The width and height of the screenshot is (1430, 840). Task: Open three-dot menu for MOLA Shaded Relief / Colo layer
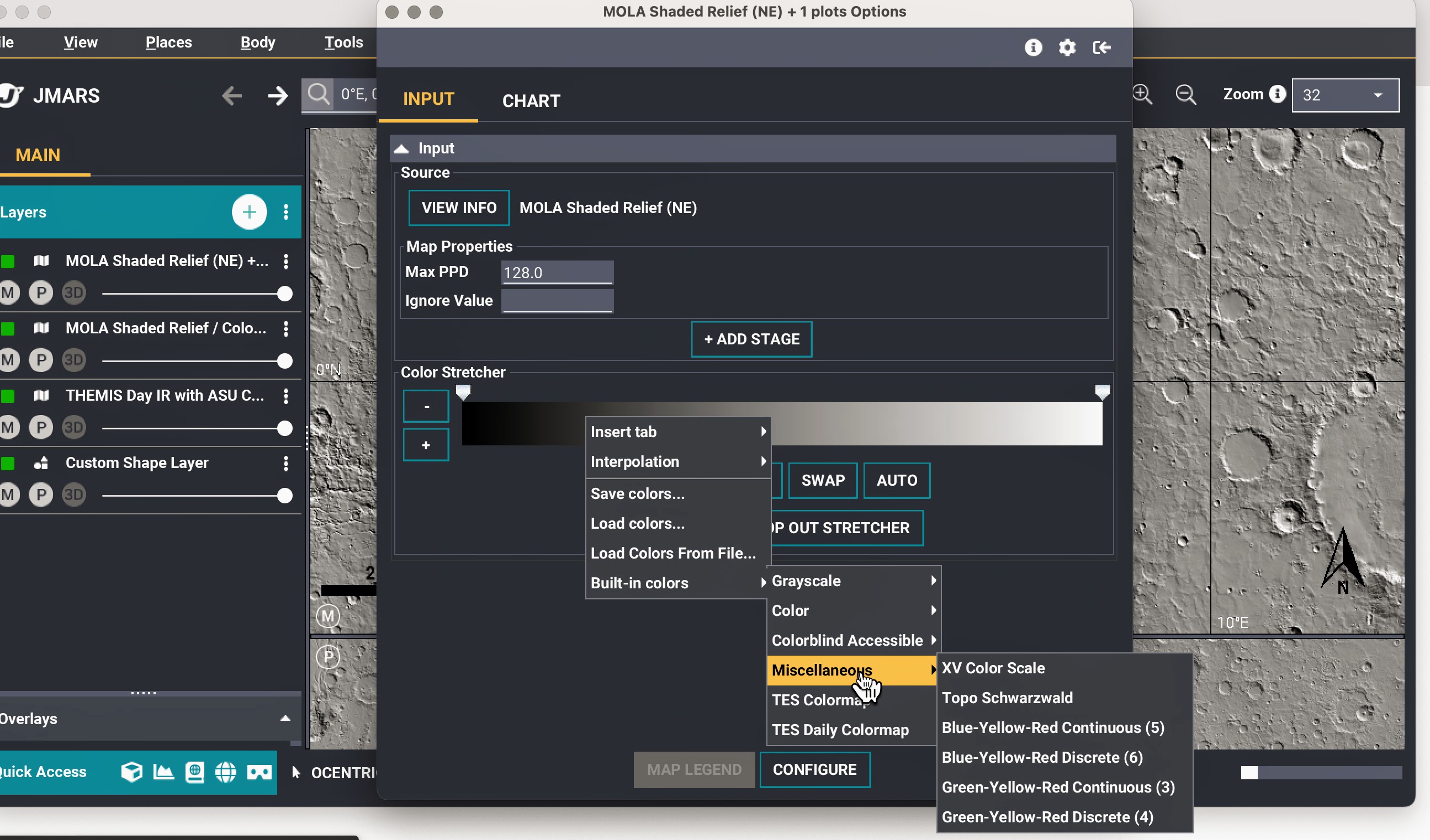tap(286, 328)
